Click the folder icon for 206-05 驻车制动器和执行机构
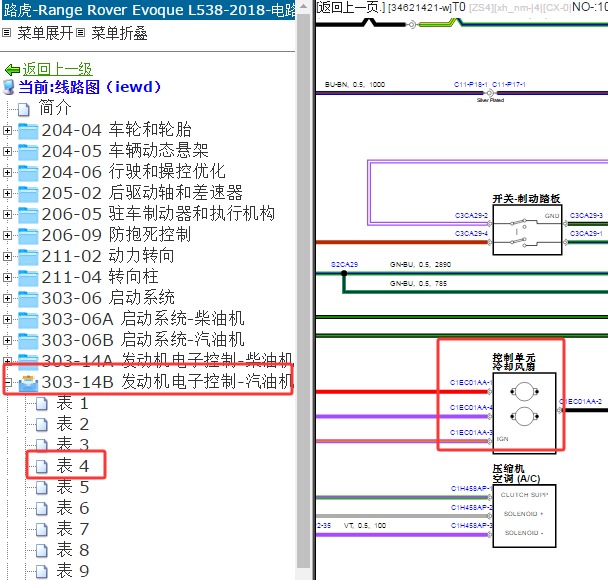The height and width of the screenshot is (580, 608). point(28,215)
